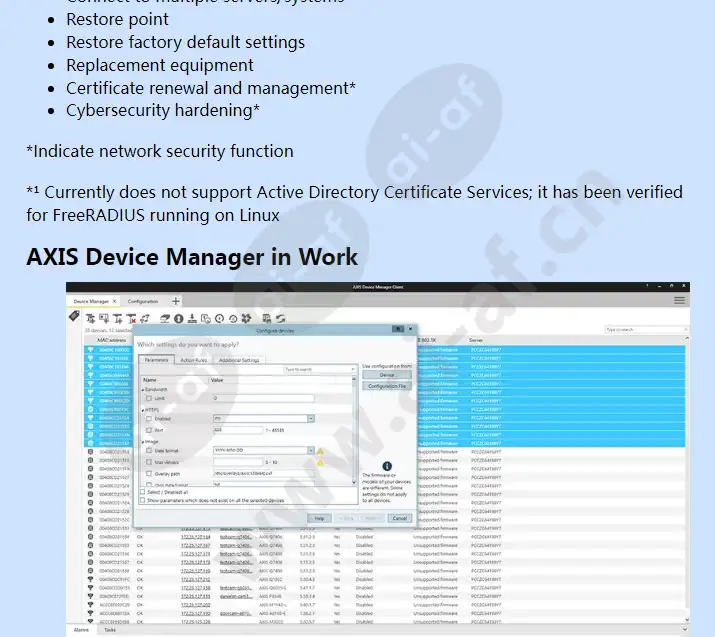Click the warning triangle beside Max viewers
Viewport: 715px width, 637px height.
click(x=320, y=463)
